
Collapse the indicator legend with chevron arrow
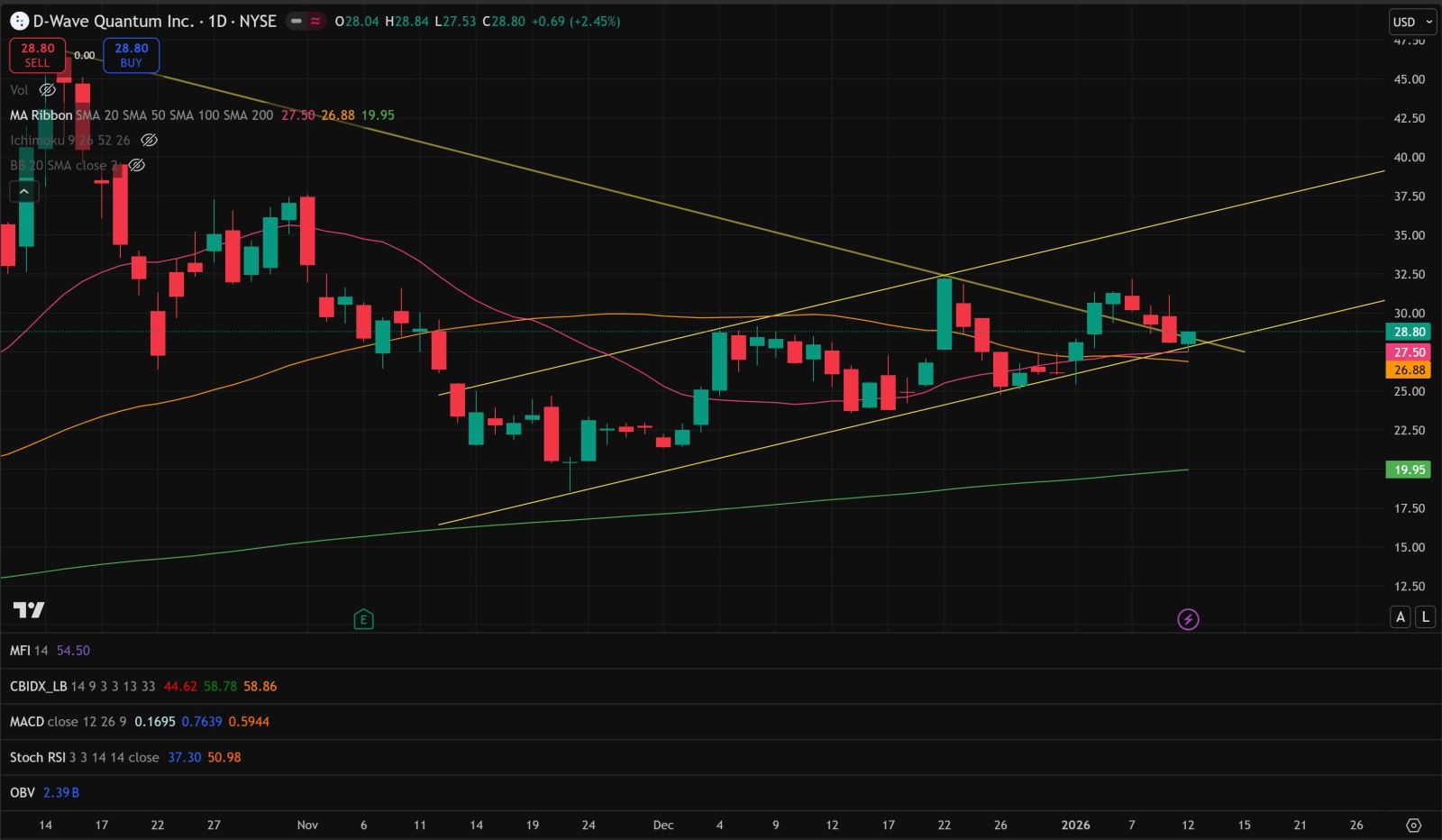[23, 191]
